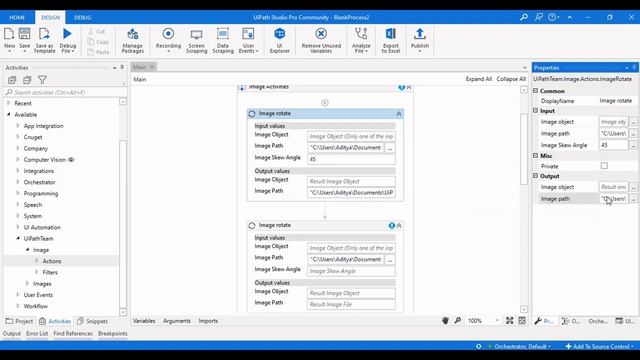
Task: Open help icon in title bar
Action: tap(553, 17)
